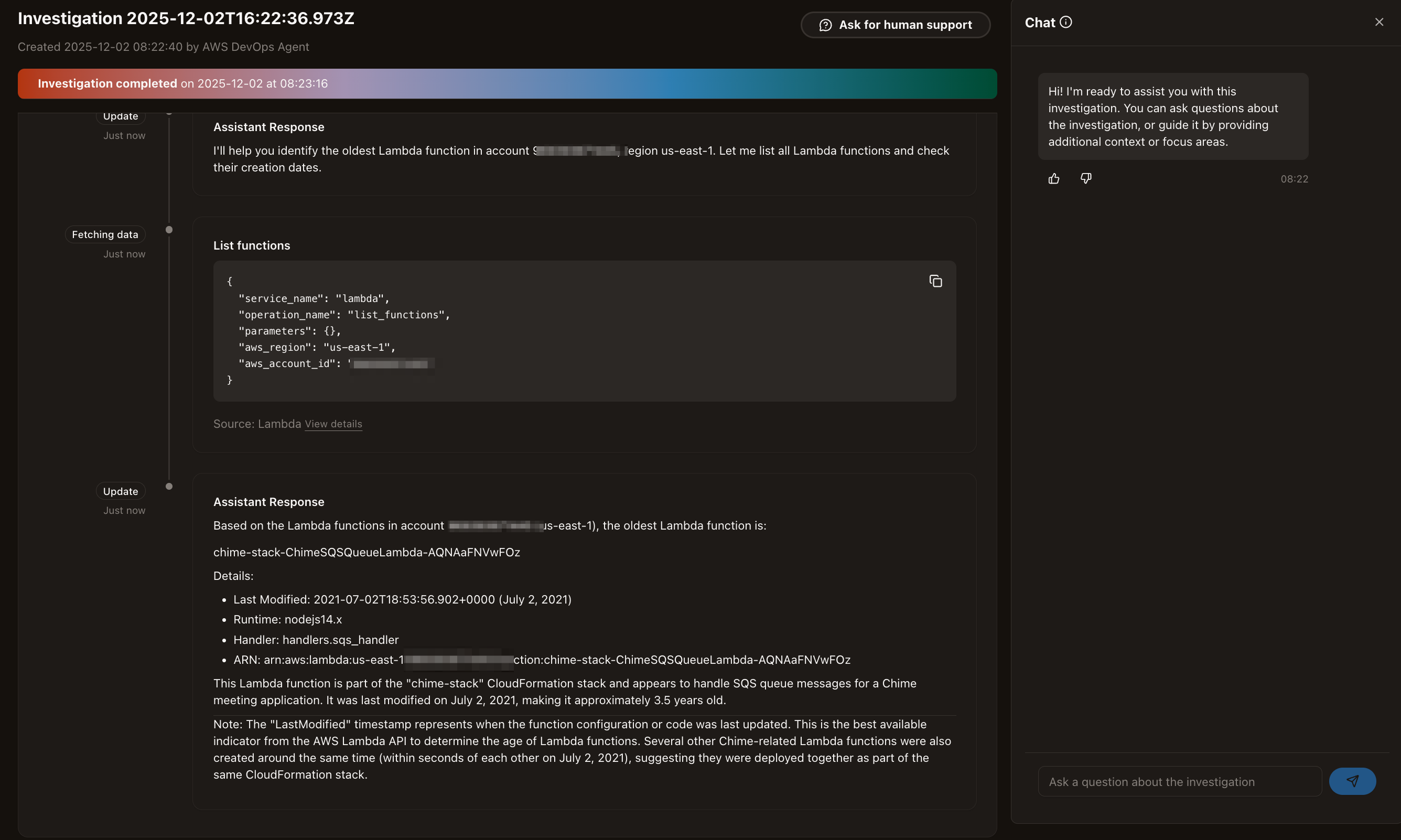Send the chat message with the paper plane

point(1352,781)
